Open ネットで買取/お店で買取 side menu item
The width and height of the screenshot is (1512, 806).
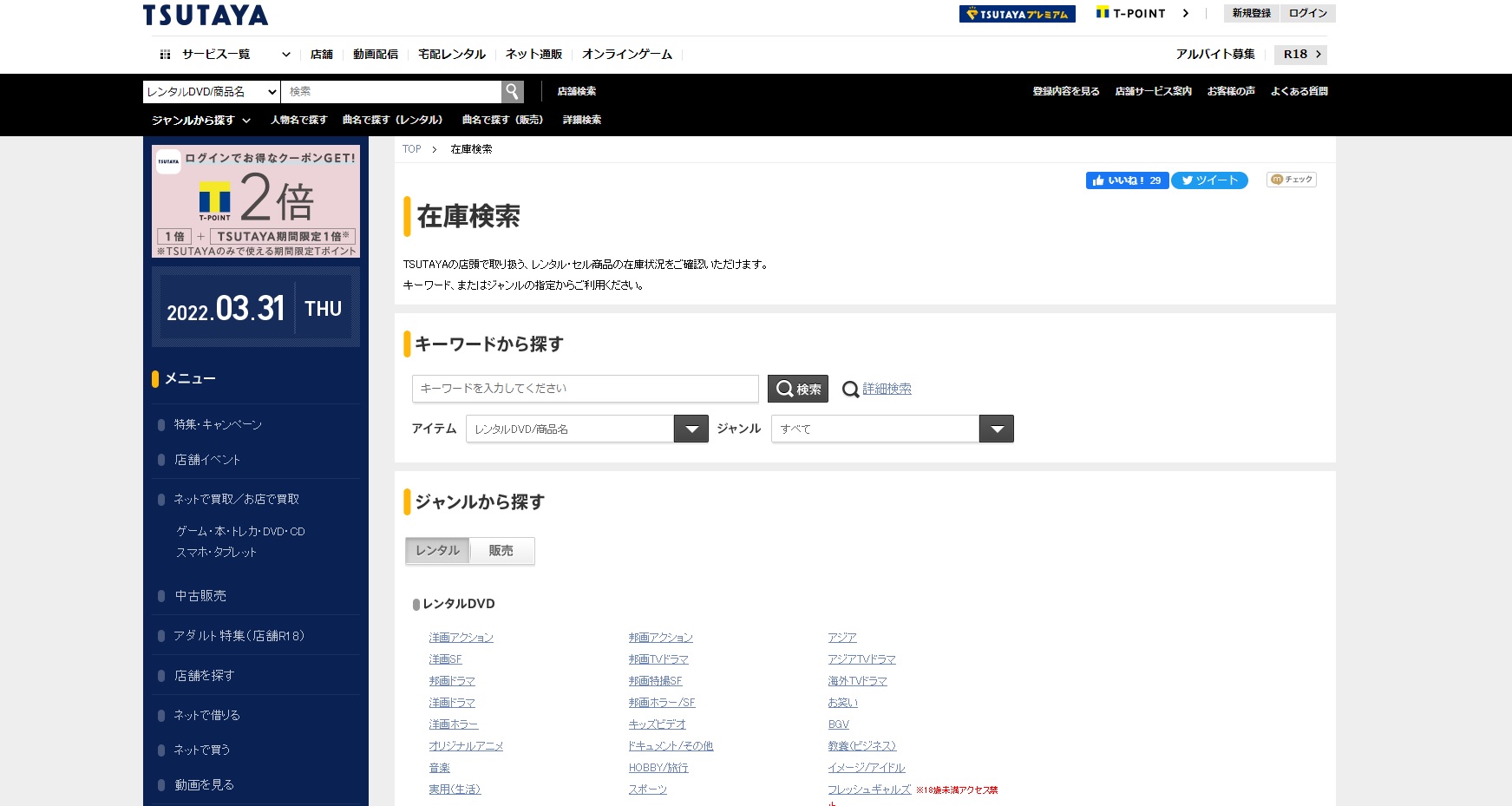coord(236,499)
